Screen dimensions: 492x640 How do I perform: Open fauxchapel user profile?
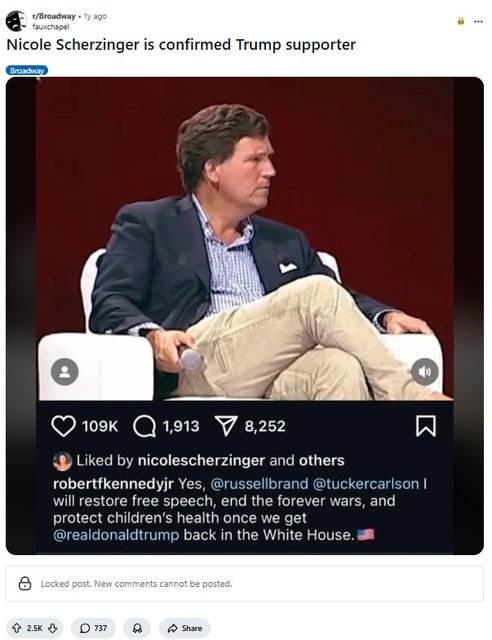coord(51,27)
